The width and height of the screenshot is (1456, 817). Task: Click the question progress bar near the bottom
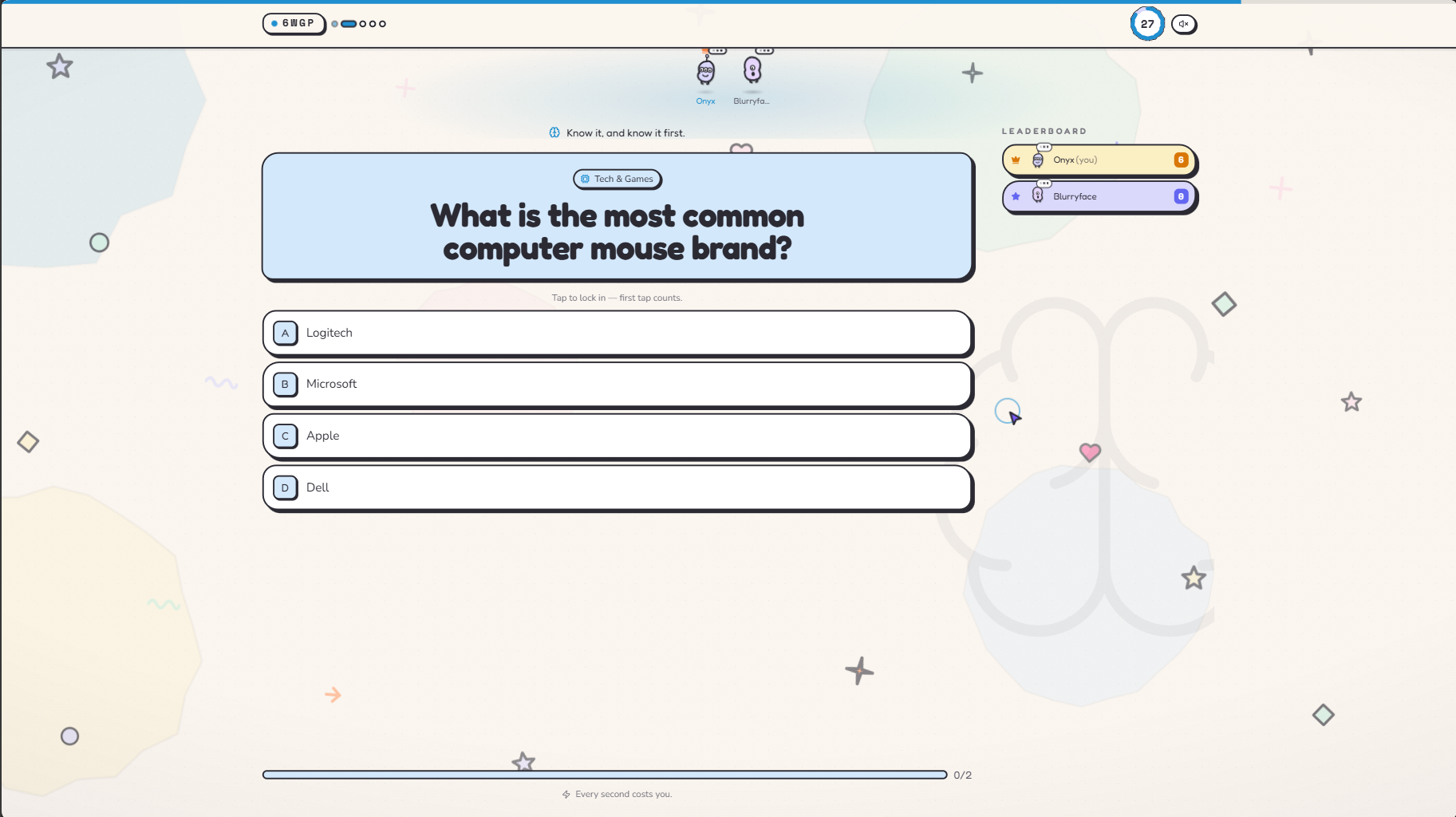(x=605, y=775)
